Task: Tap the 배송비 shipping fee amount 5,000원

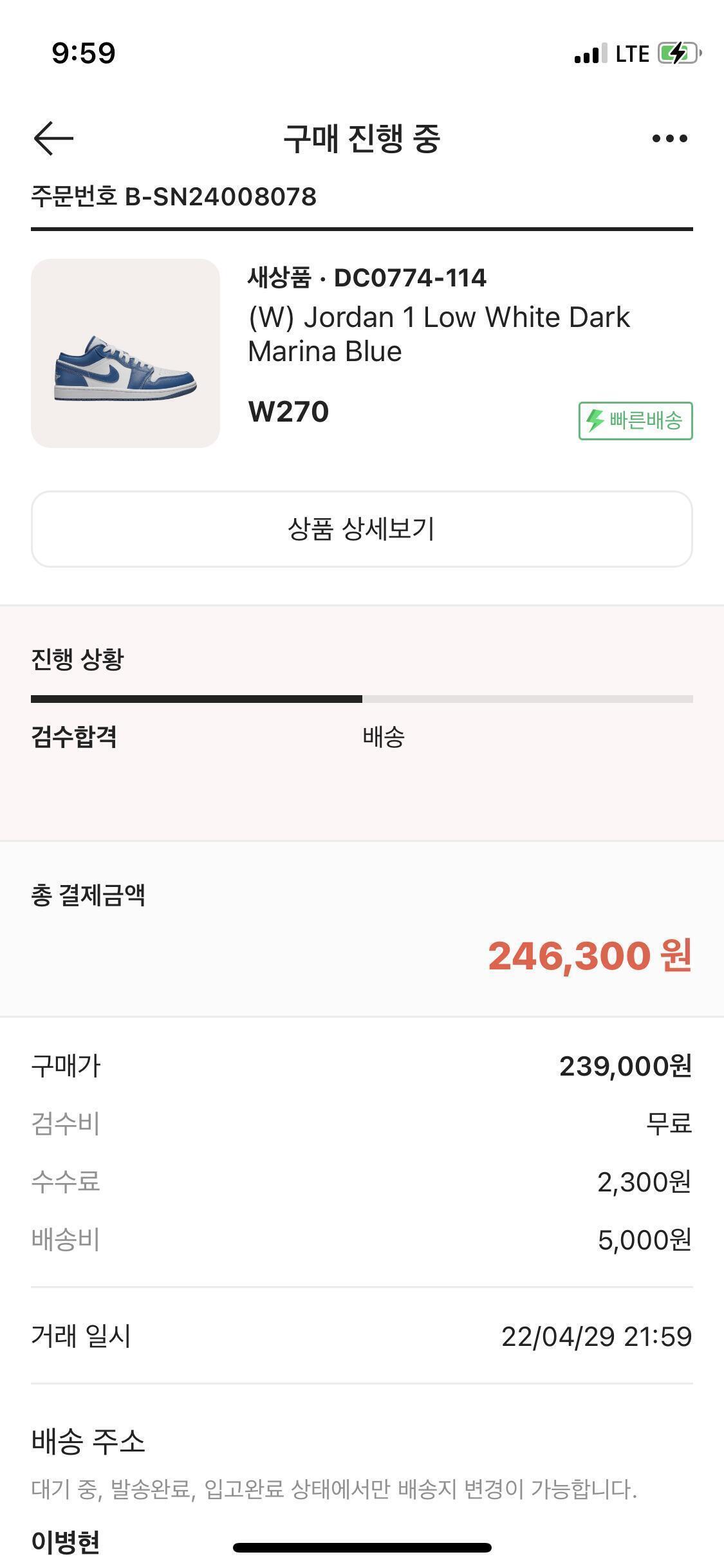Action: pyautogui.click(x=644, y=1240)
